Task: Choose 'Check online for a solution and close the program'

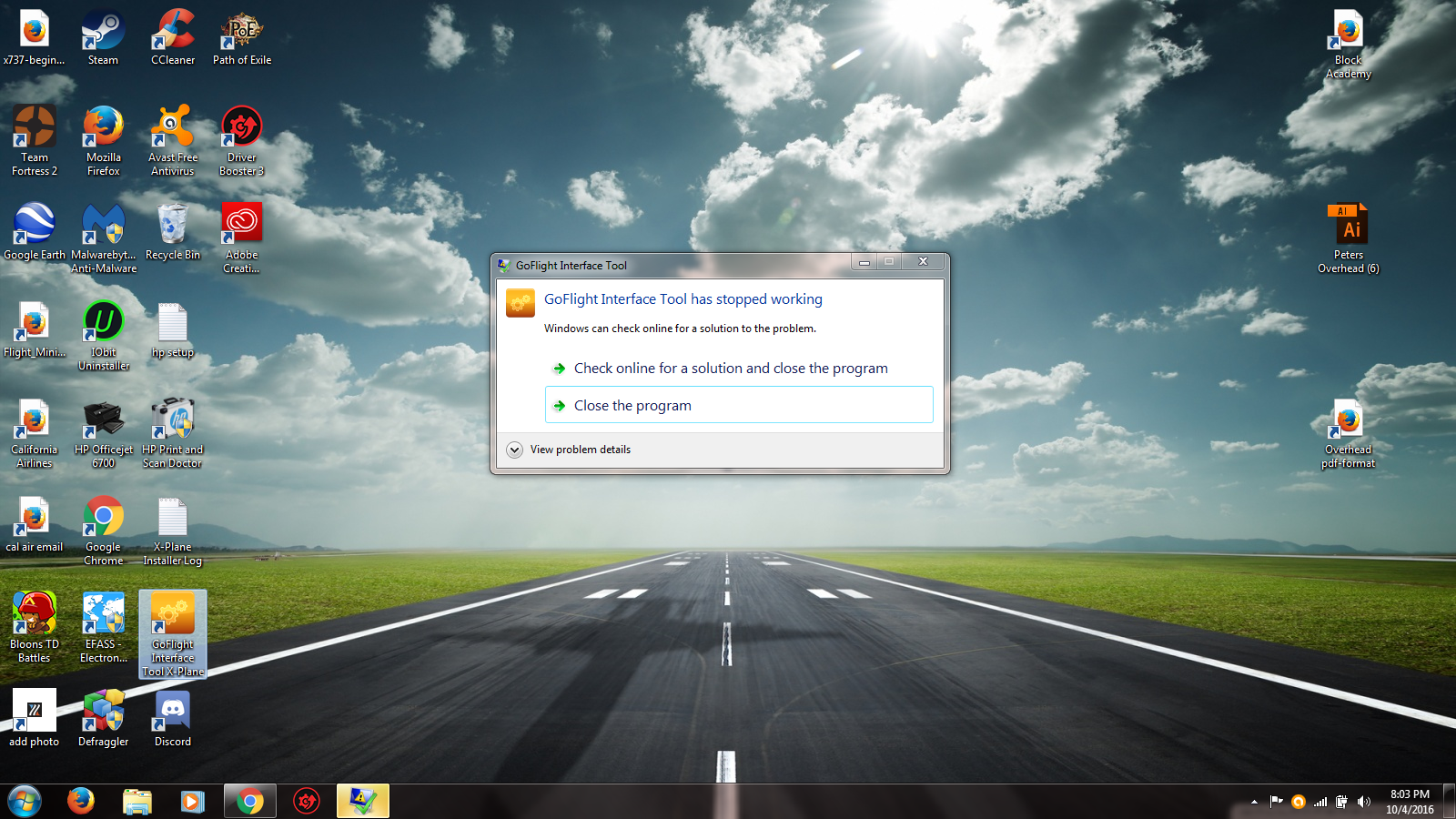Action: pyautogui.click(x=730, y=369)
